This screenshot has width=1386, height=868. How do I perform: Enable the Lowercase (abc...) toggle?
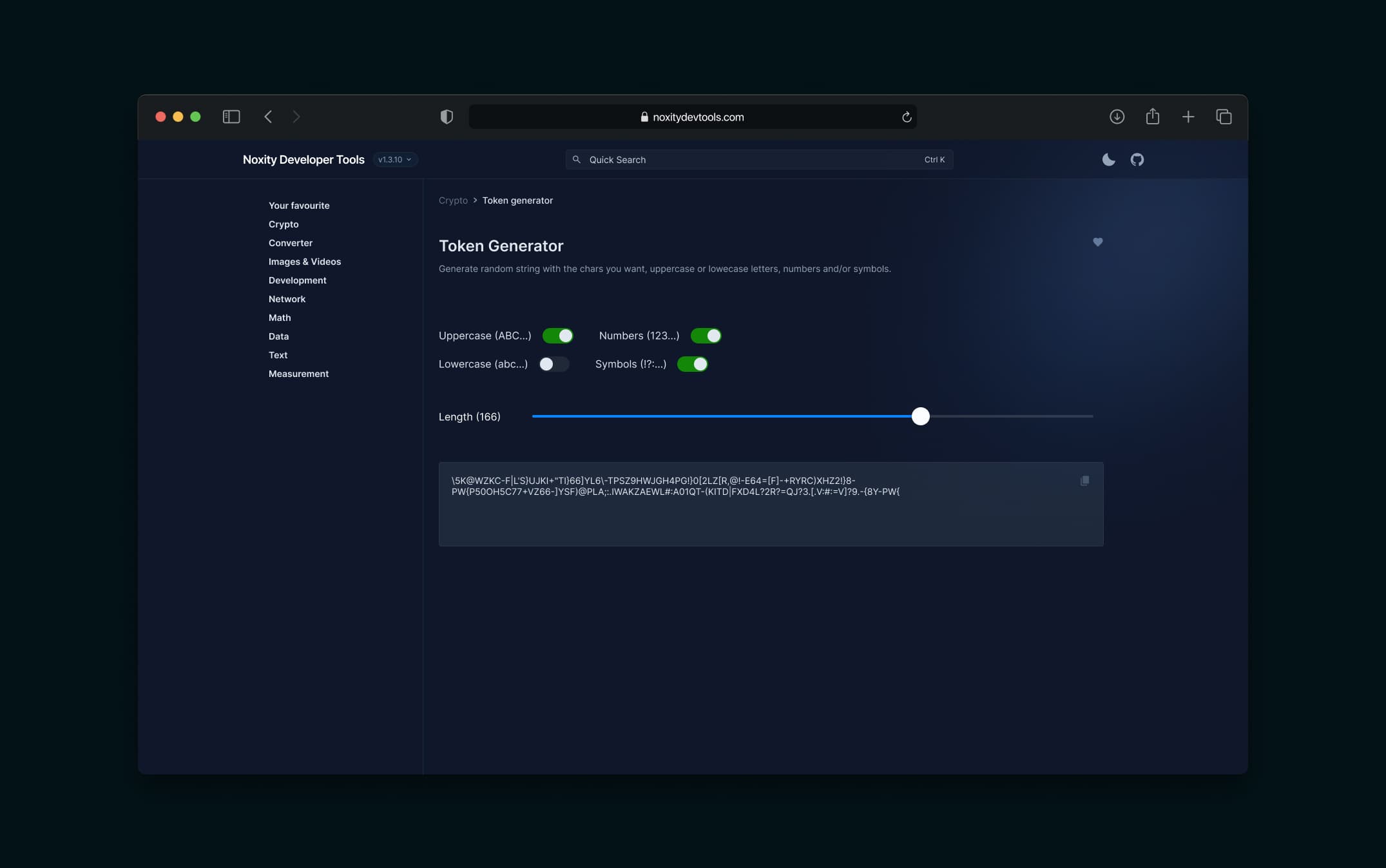[554, 364]
